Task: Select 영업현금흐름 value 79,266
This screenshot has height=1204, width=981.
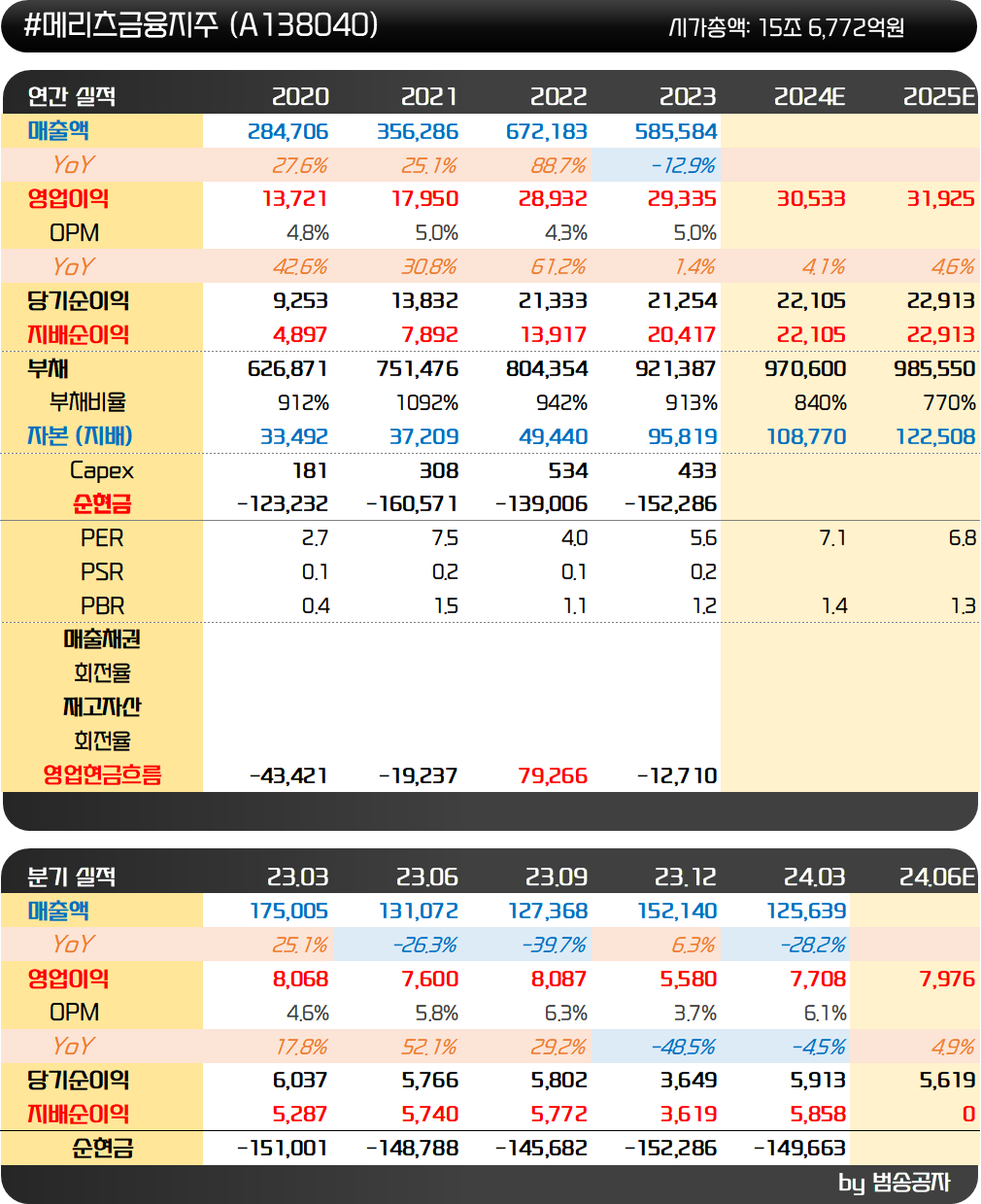Action: 553,775
